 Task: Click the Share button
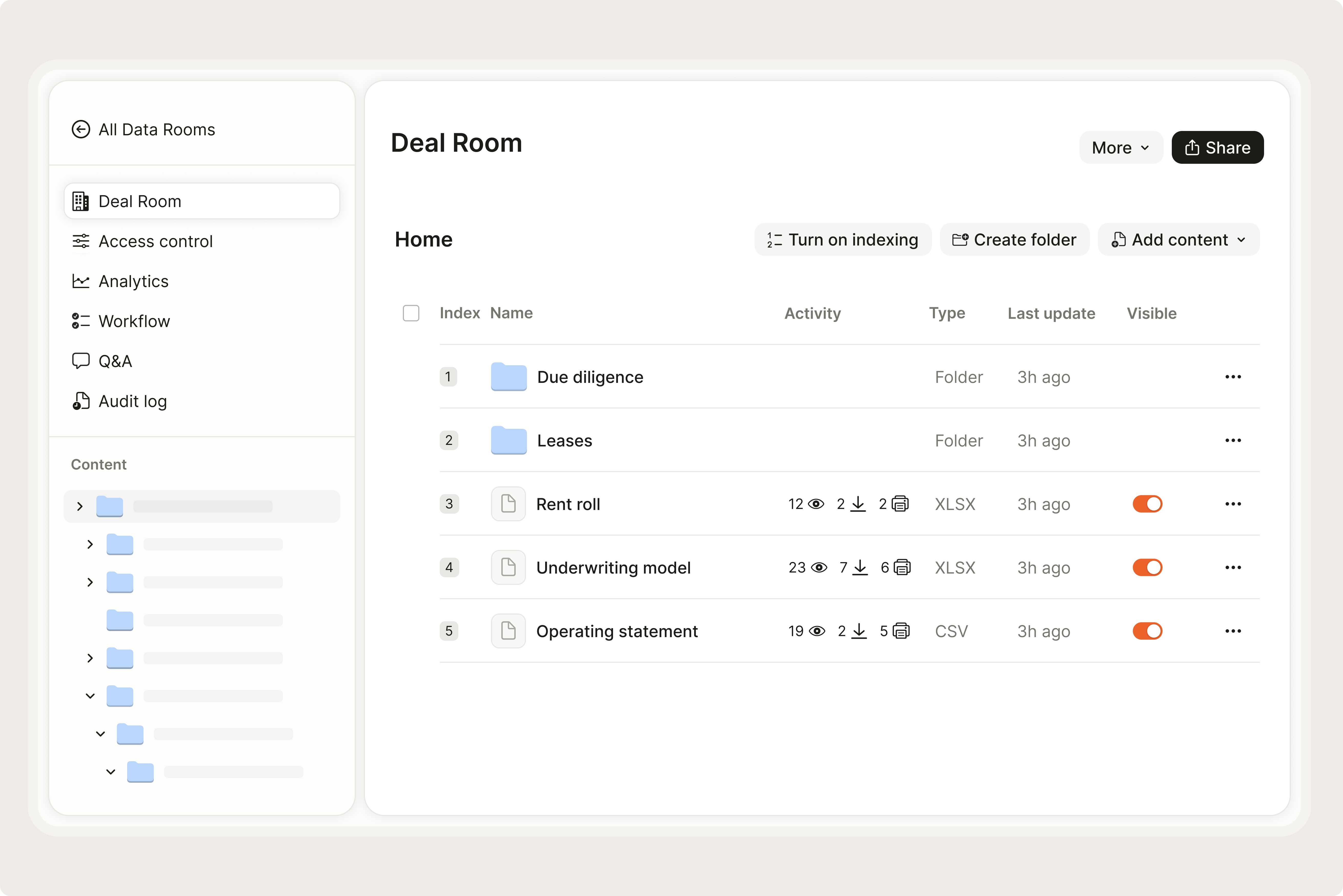(1217, 147)
